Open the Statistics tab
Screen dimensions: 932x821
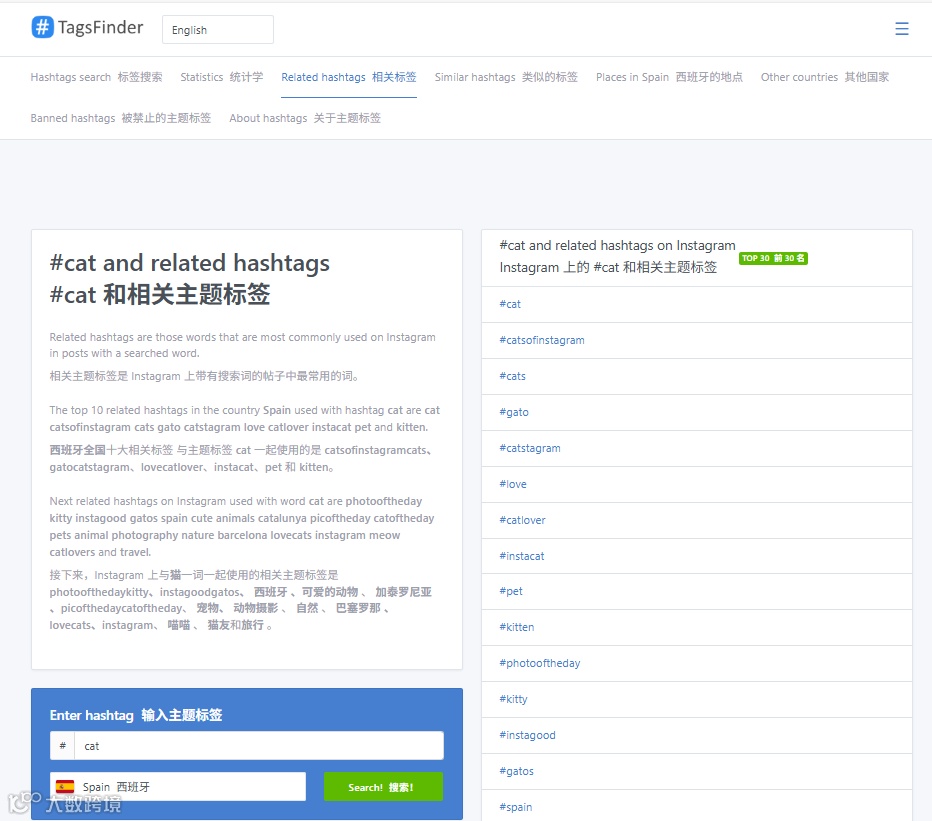(222, 77)
